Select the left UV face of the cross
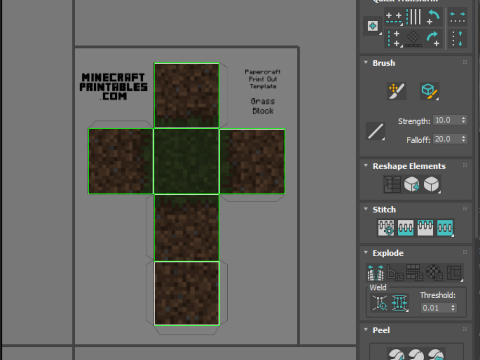480x360 pixels. point(121,161)
